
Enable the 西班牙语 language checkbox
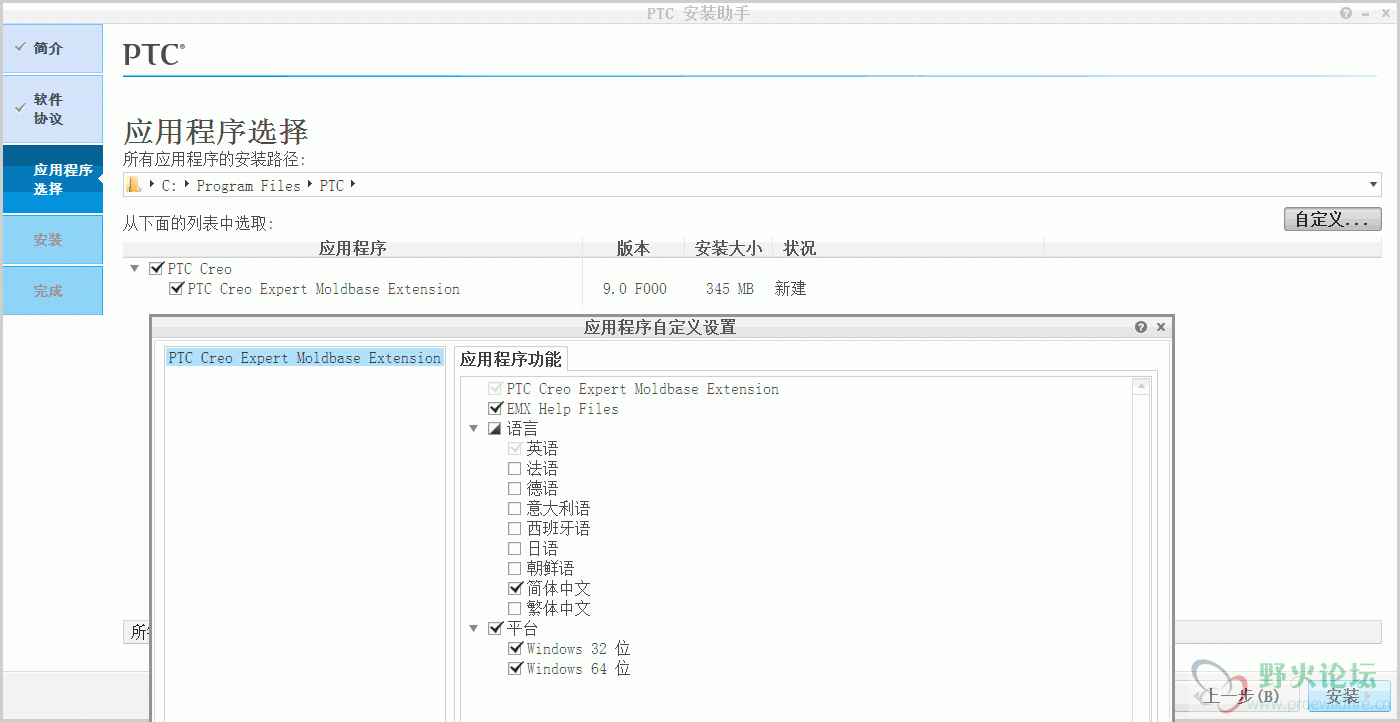[515, 529]
